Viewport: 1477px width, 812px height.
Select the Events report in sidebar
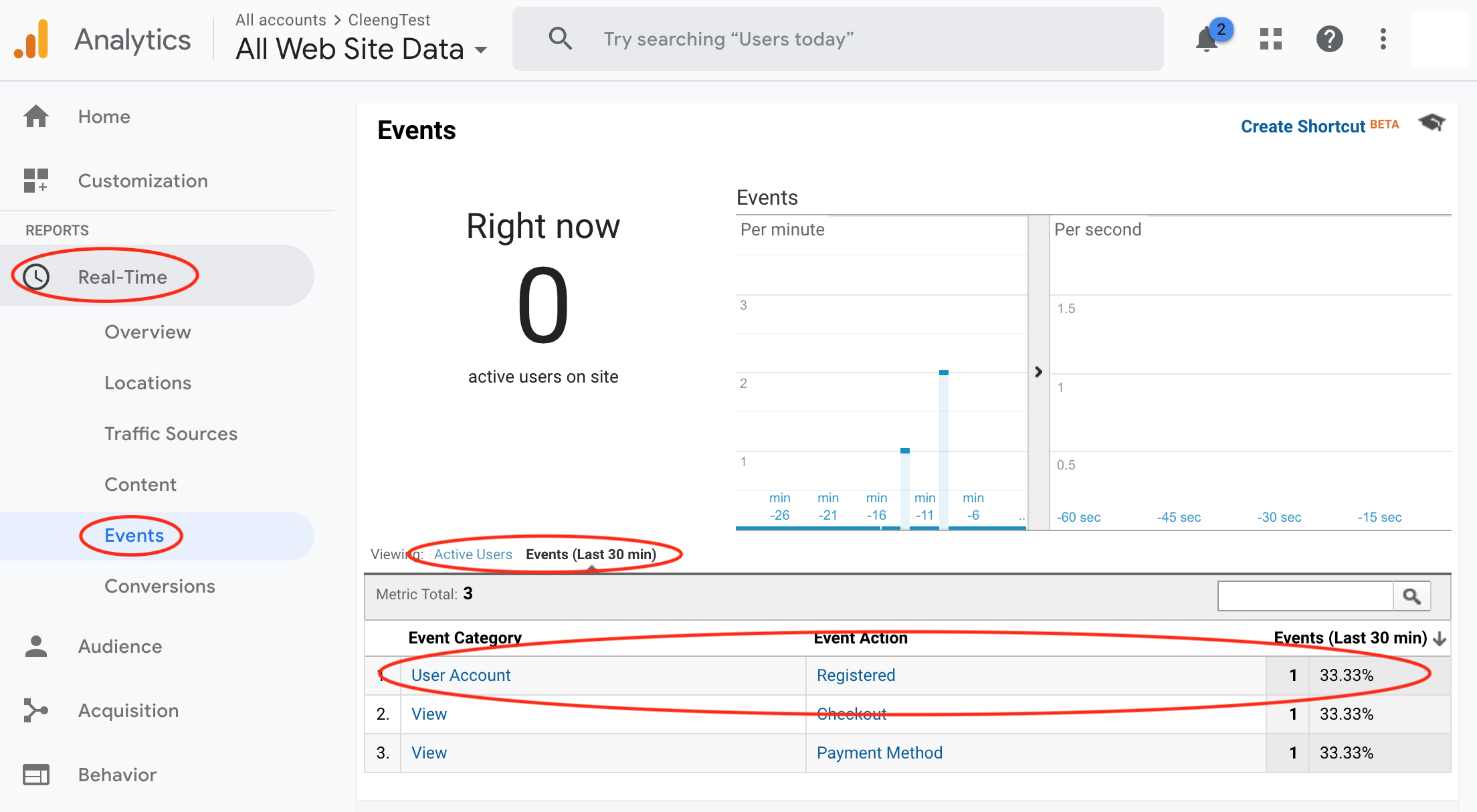coord(134,535)
